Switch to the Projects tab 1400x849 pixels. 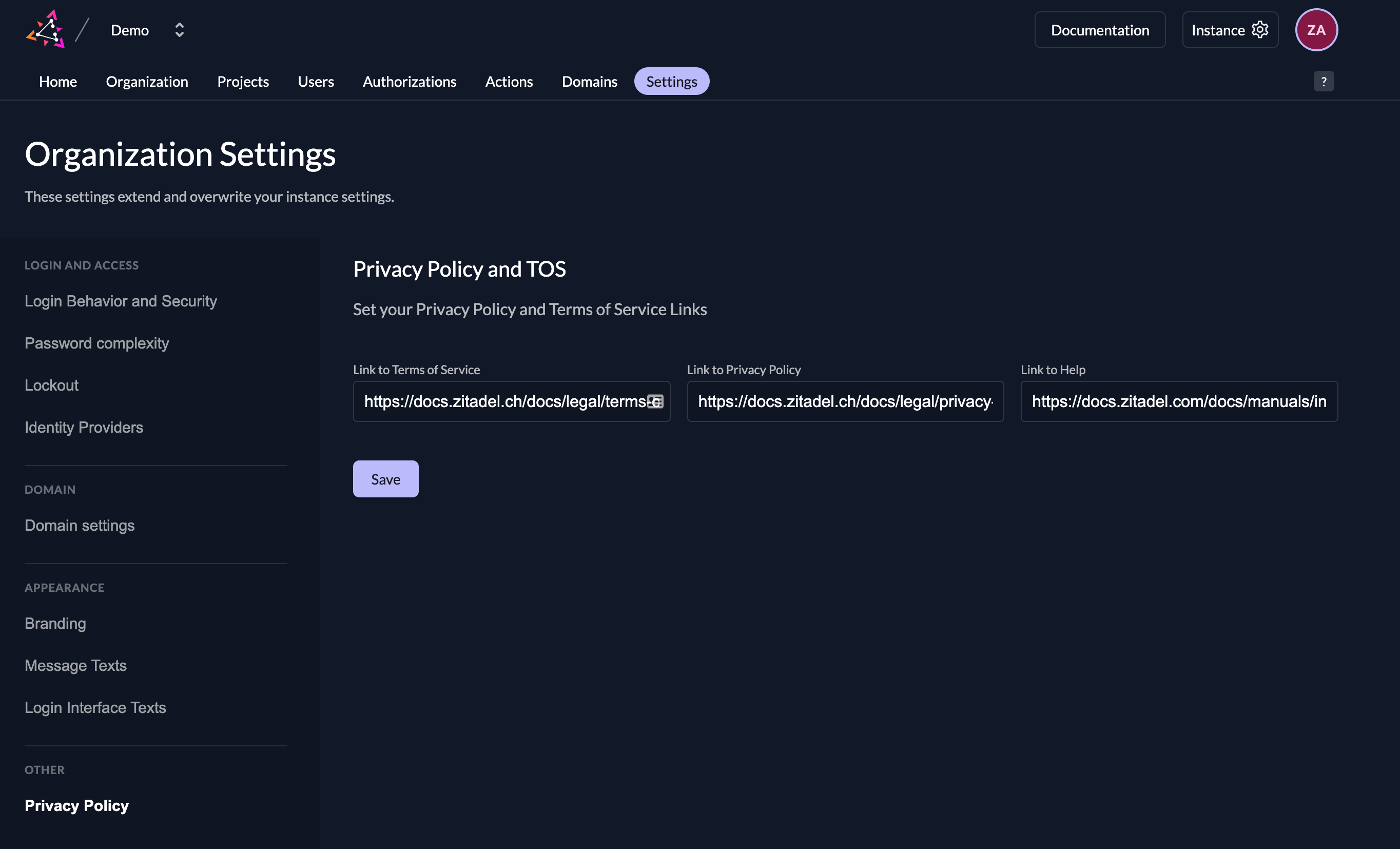tap(243, 81)
